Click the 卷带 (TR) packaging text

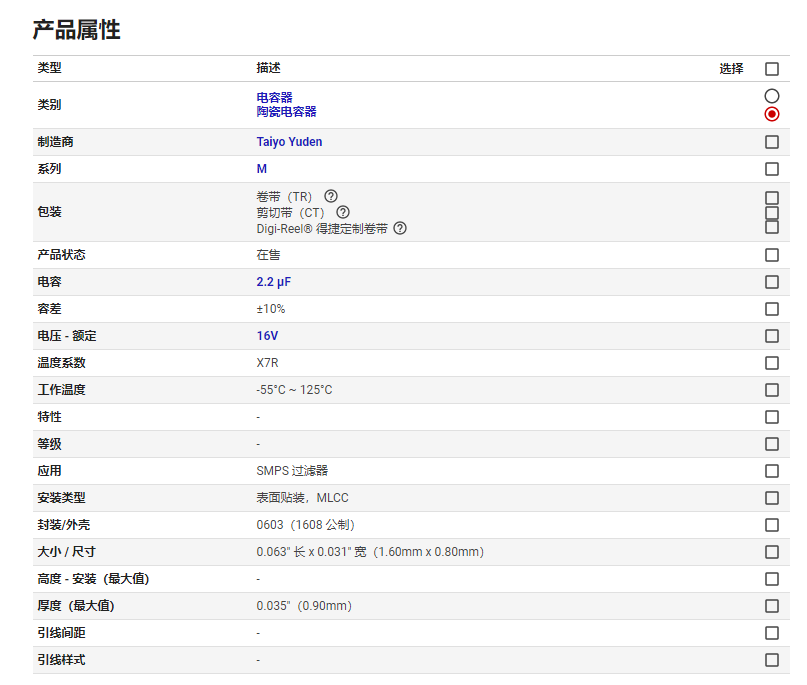click(284, 197)
